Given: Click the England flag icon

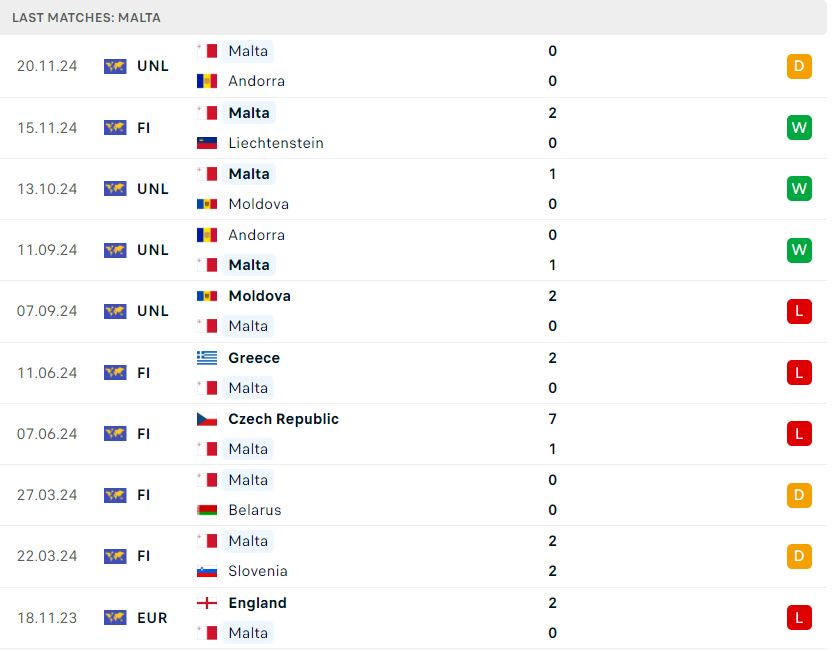Looking at the screenshot, I should 207,603.
